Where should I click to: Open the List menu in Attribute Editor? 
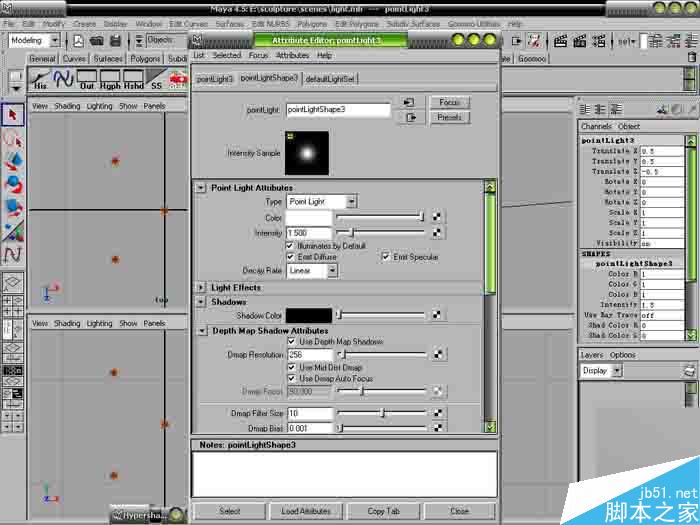199,55
